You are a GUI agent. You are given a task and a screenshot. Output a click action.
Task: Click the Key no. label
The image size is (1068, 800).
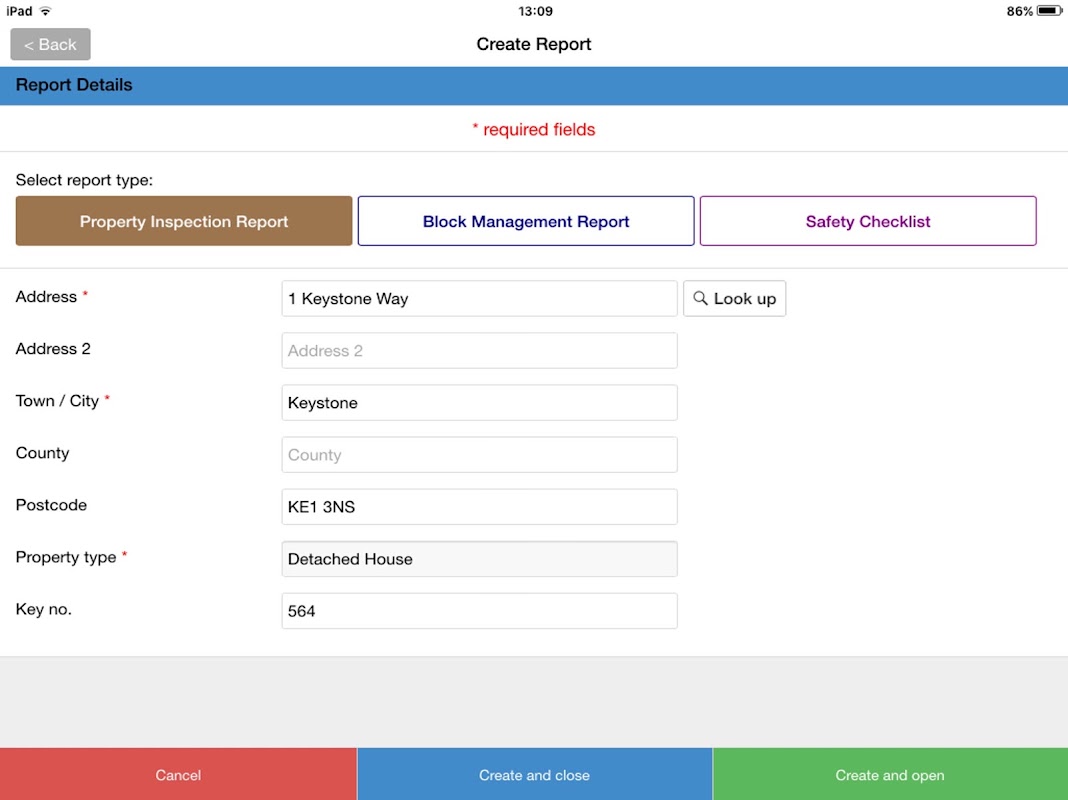[x=44, y=609]
